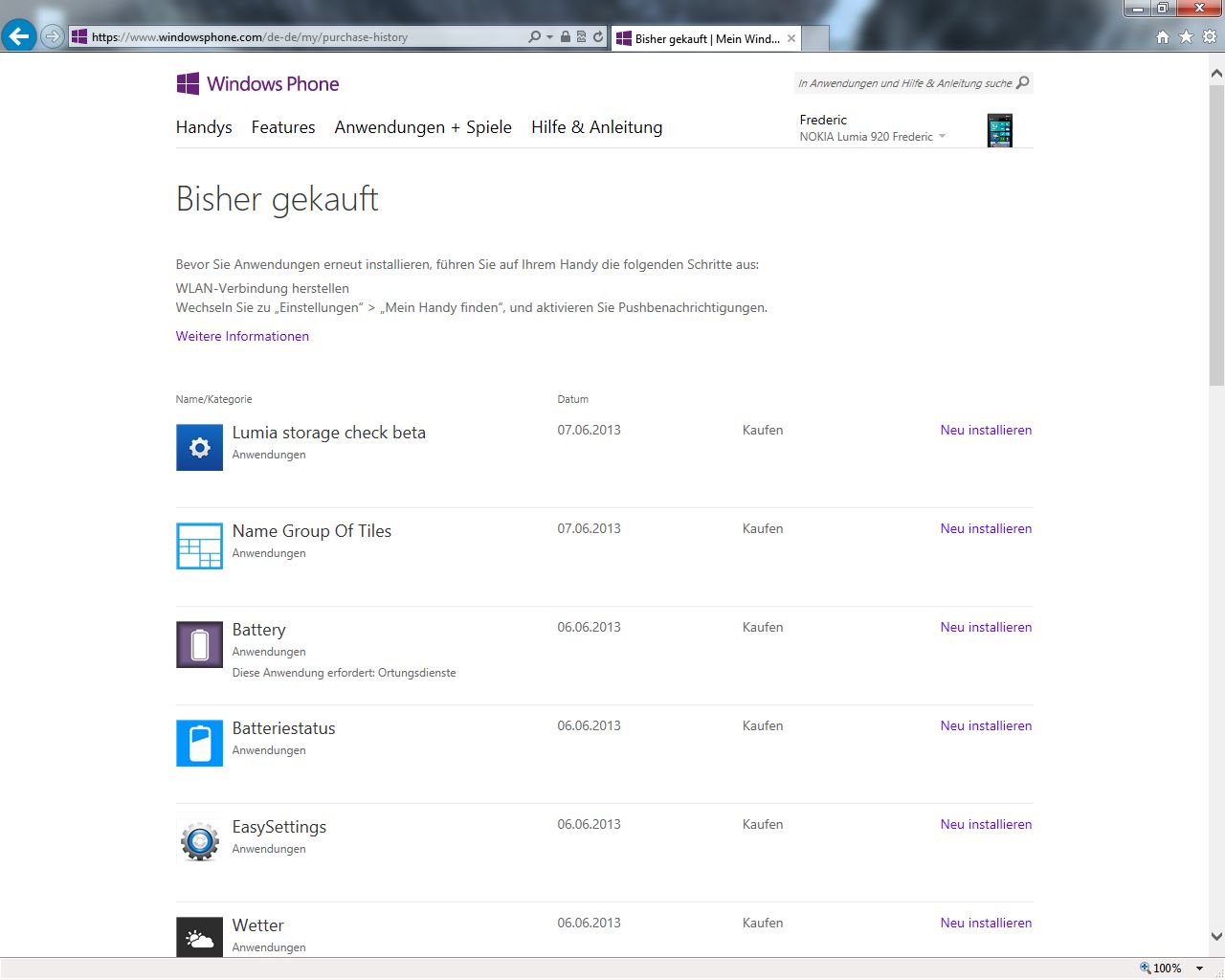Viewport: 1225px width, 980px height.
Task: Open the Battery app title
Action: tap(258, 630)
